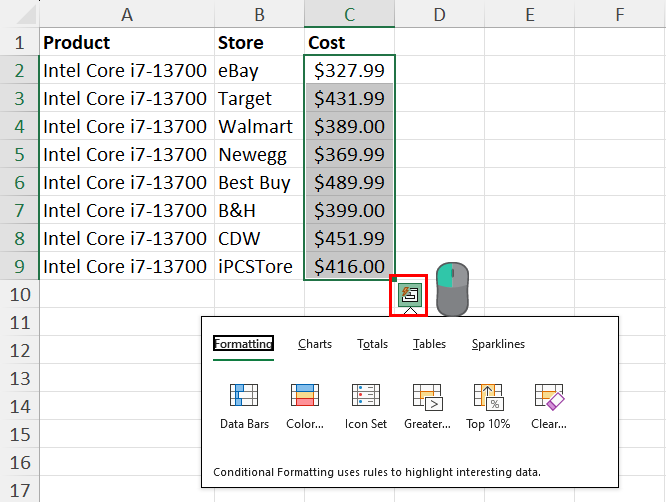Select Intel Core i7-13700 in row 9
Image resolution: width=666 pixels, height=502 pixels.
coord(127,267)
